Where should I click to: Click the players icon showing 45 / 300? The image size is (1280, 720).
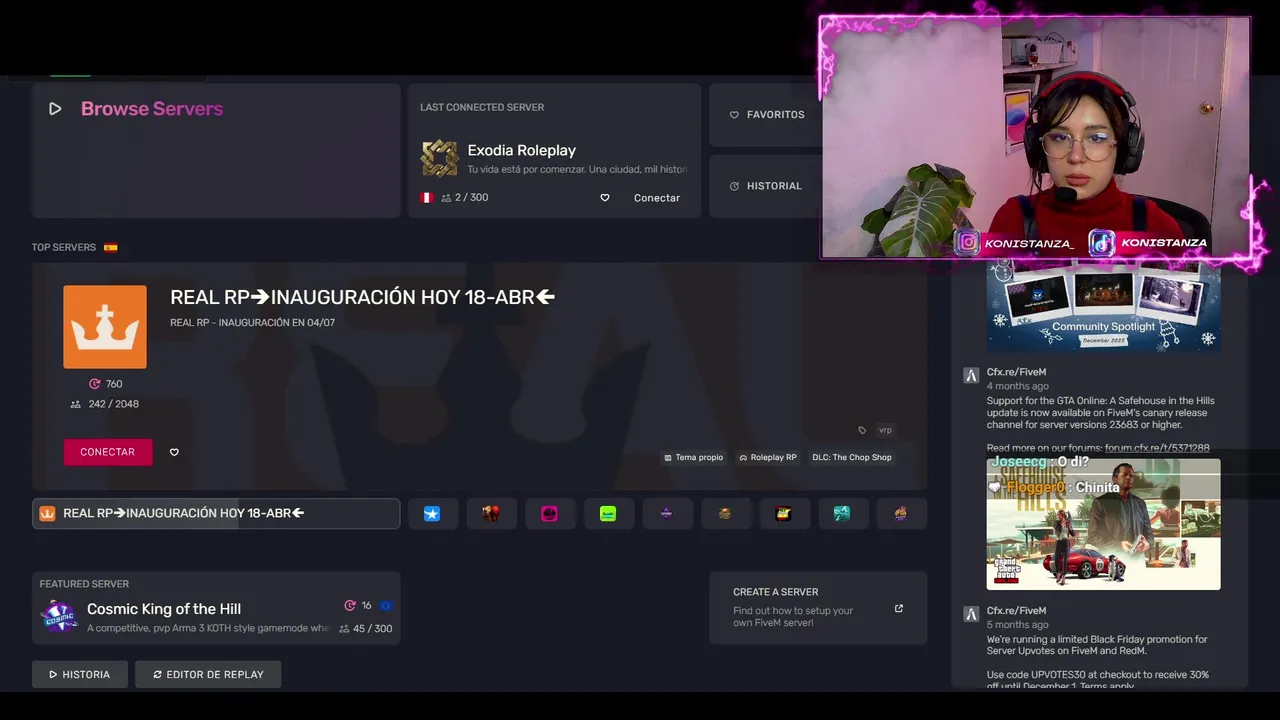(x=344, y=629)
